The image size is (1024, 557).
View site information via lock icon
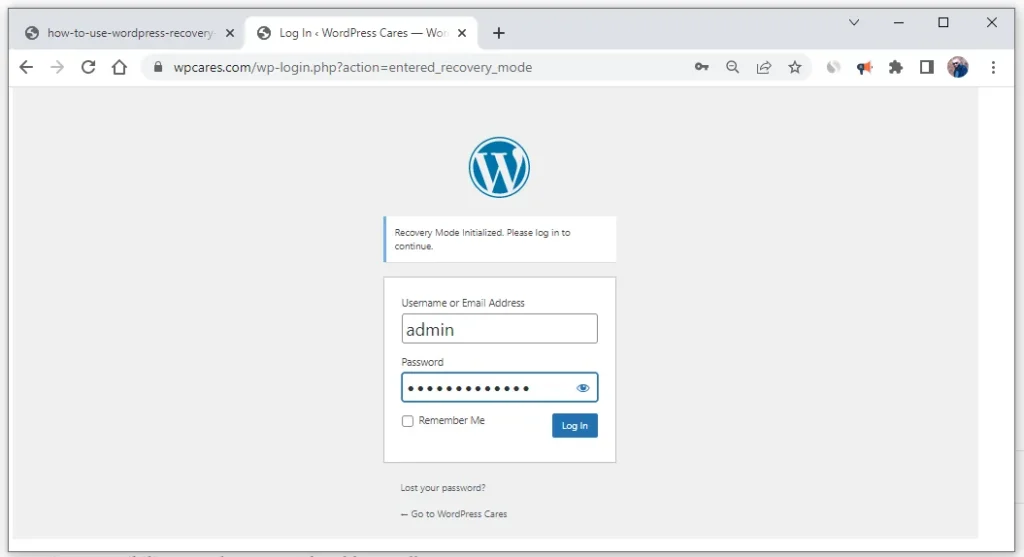click(157, 67)
